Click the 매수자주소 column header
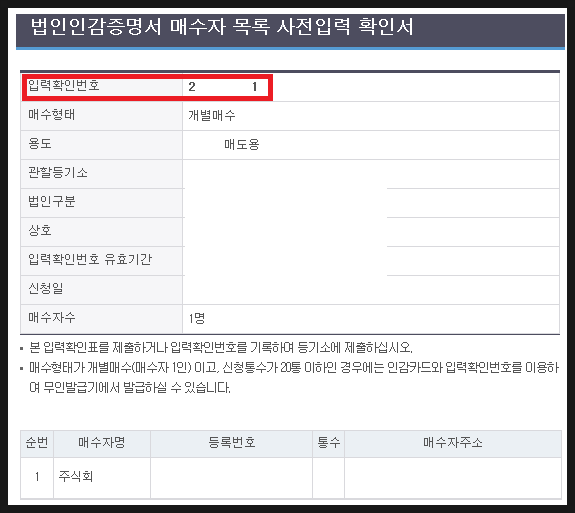Viewport: 575px width, 513px height. coord(453,443)
